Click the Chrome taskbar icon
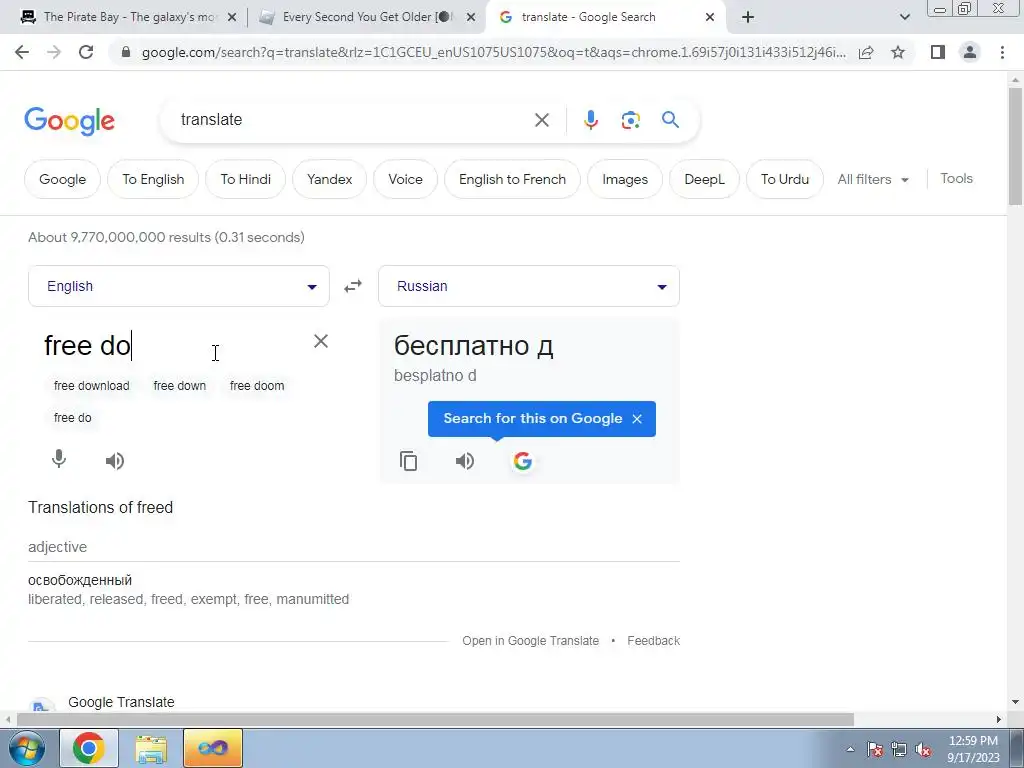 point(89,748)
